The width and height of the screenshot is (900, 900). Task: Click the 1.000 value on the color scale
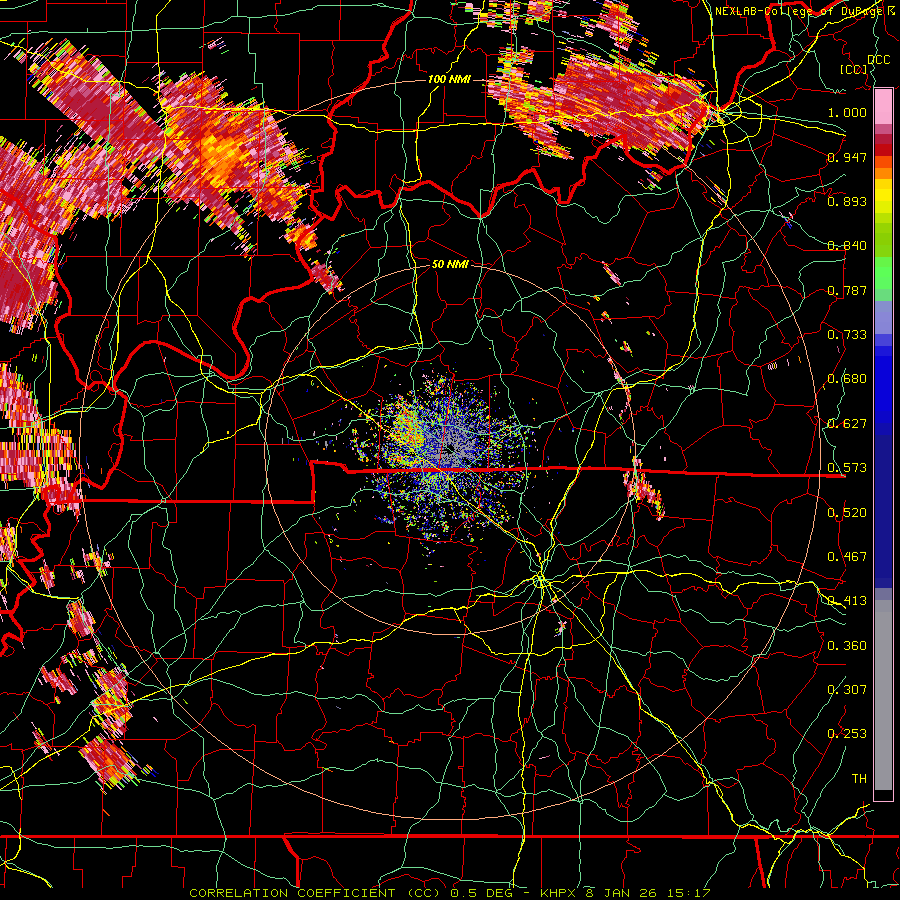pos(847,112)
